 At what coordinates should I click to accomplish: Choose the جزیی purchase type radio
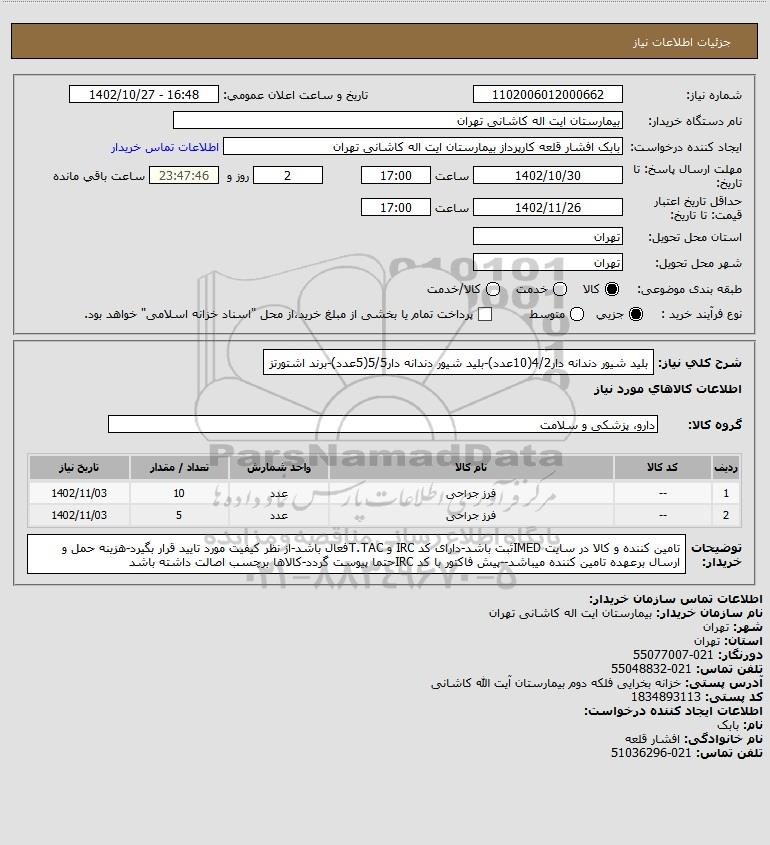click(x=636, y=314)
